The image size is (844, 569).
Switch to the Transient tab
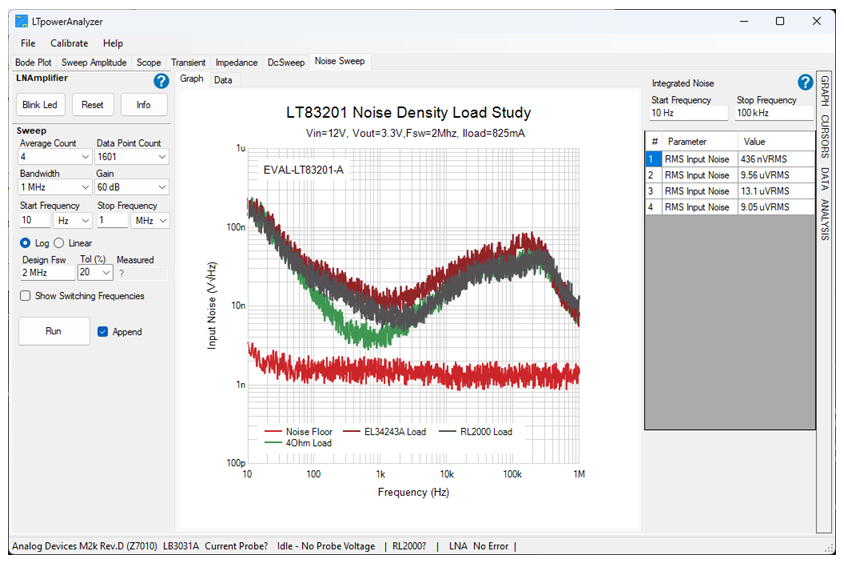188,62
